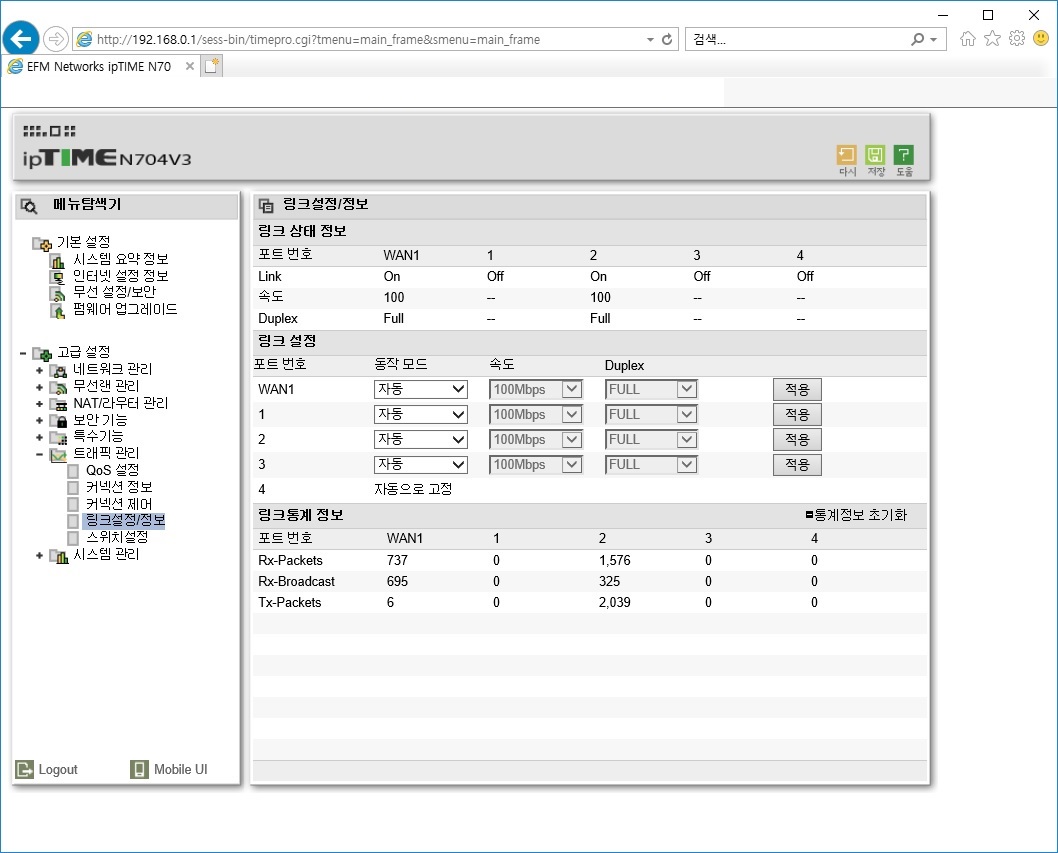
Task: Click the 저장 (save) icon in header
Action: tap(875, 155)
